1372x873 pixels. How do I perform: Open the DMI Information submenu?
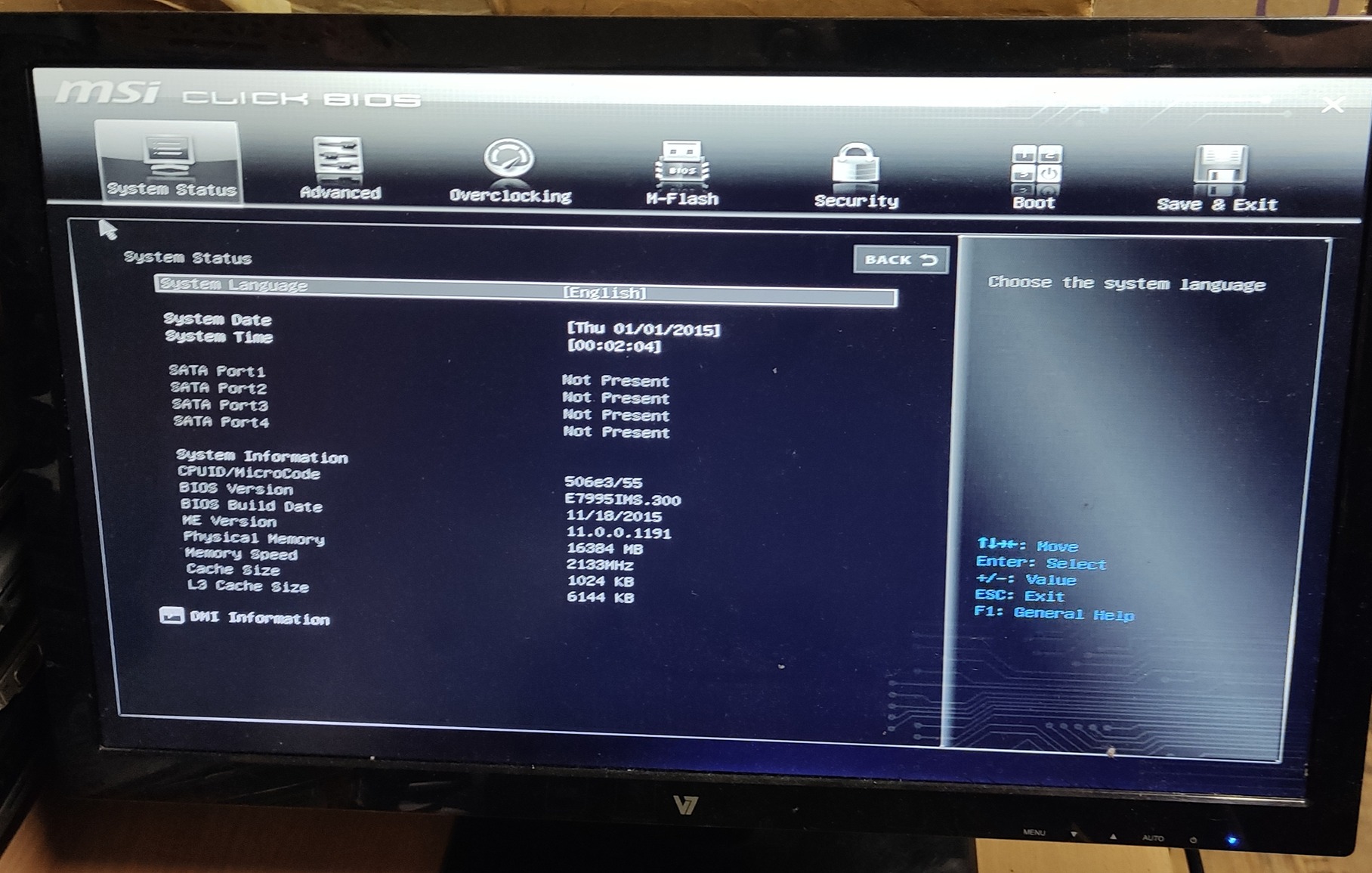[259, 618]
